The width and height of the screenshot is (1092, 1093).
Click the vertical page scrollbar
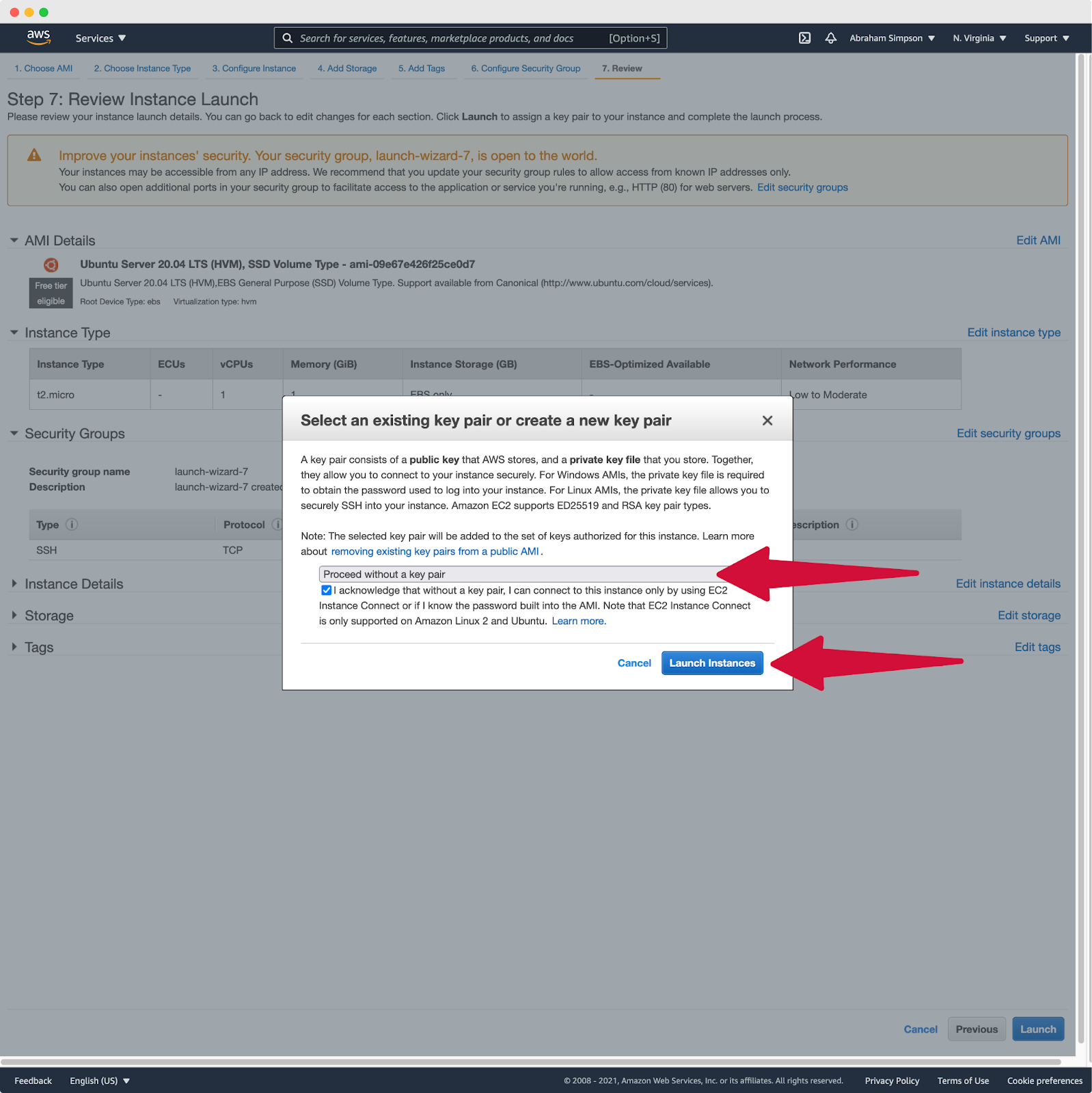pos(1081,548)
